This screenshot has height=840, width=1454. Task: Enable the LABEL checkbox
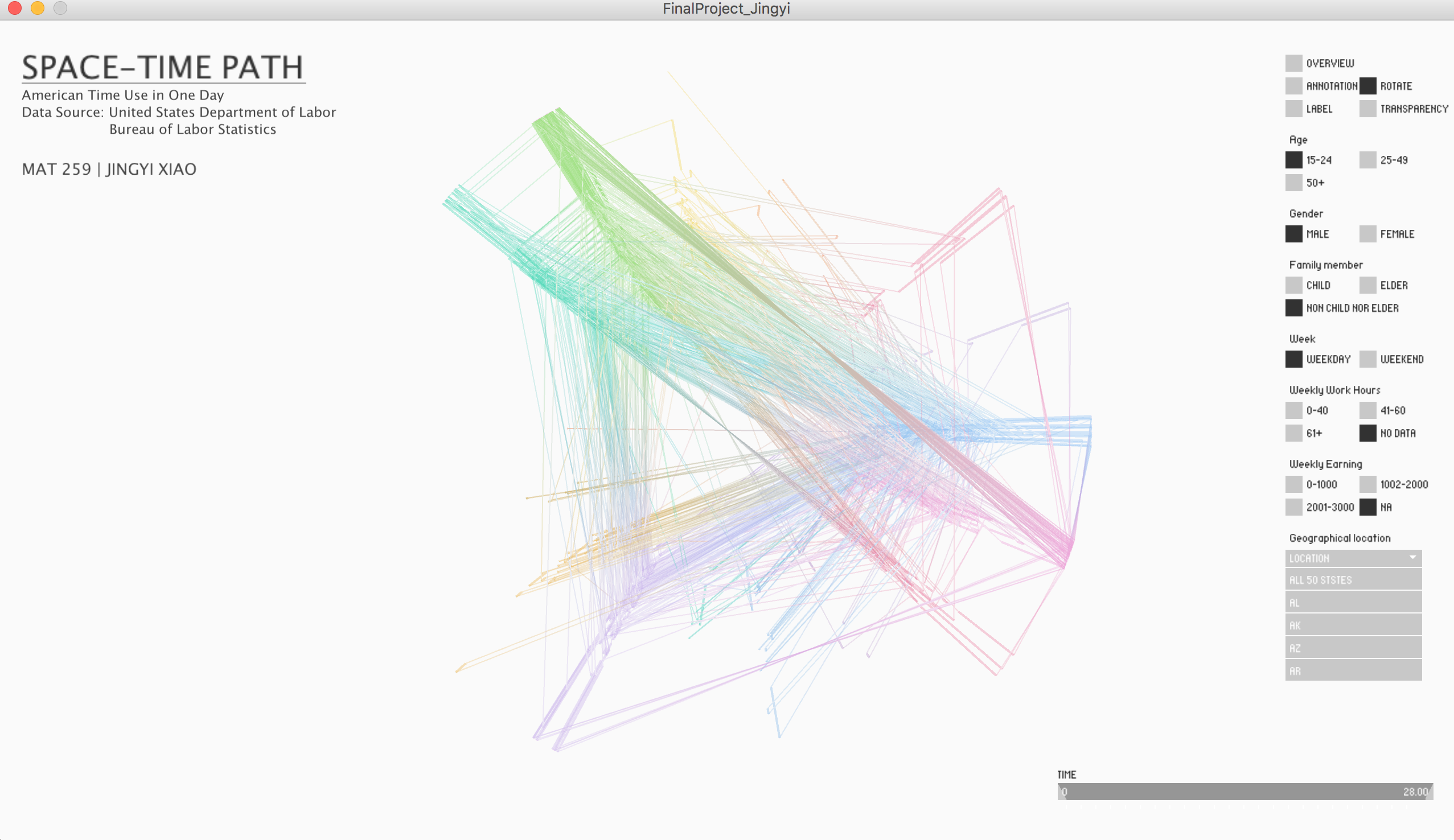pyautogui.click(x=1293, y=109)
